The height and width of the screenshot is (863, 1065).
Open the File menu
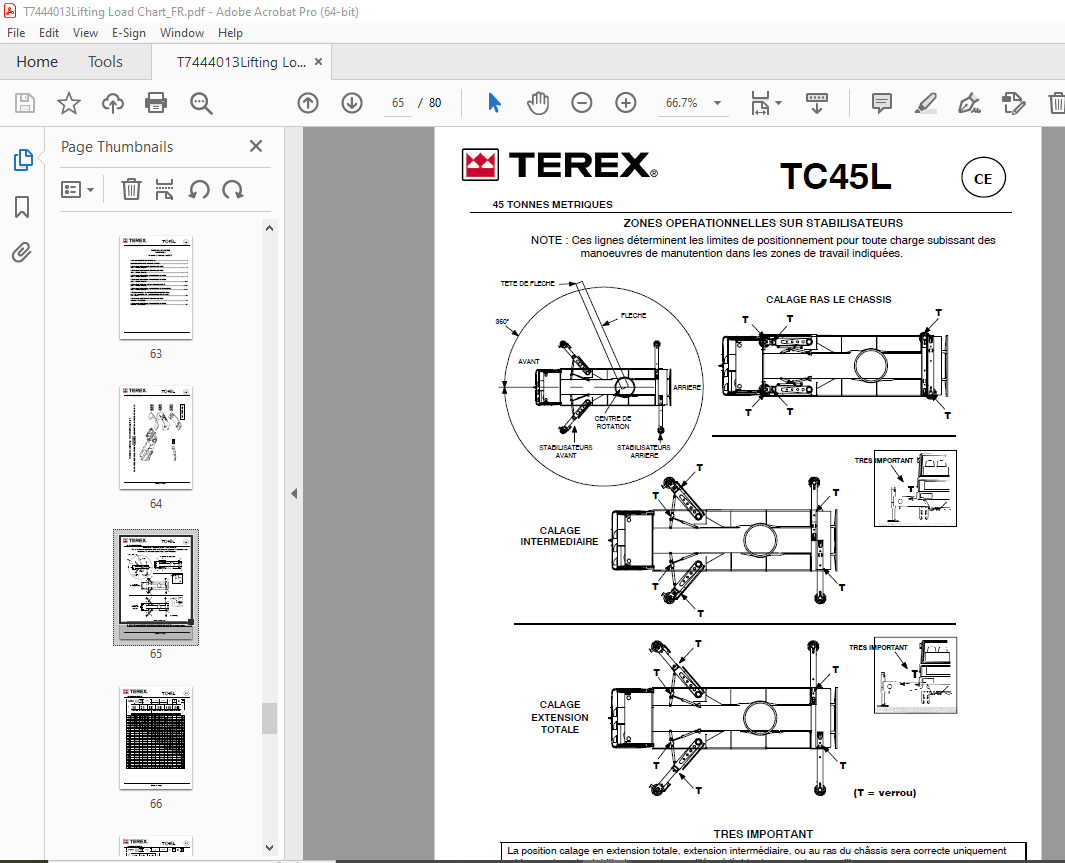(16, 33)
